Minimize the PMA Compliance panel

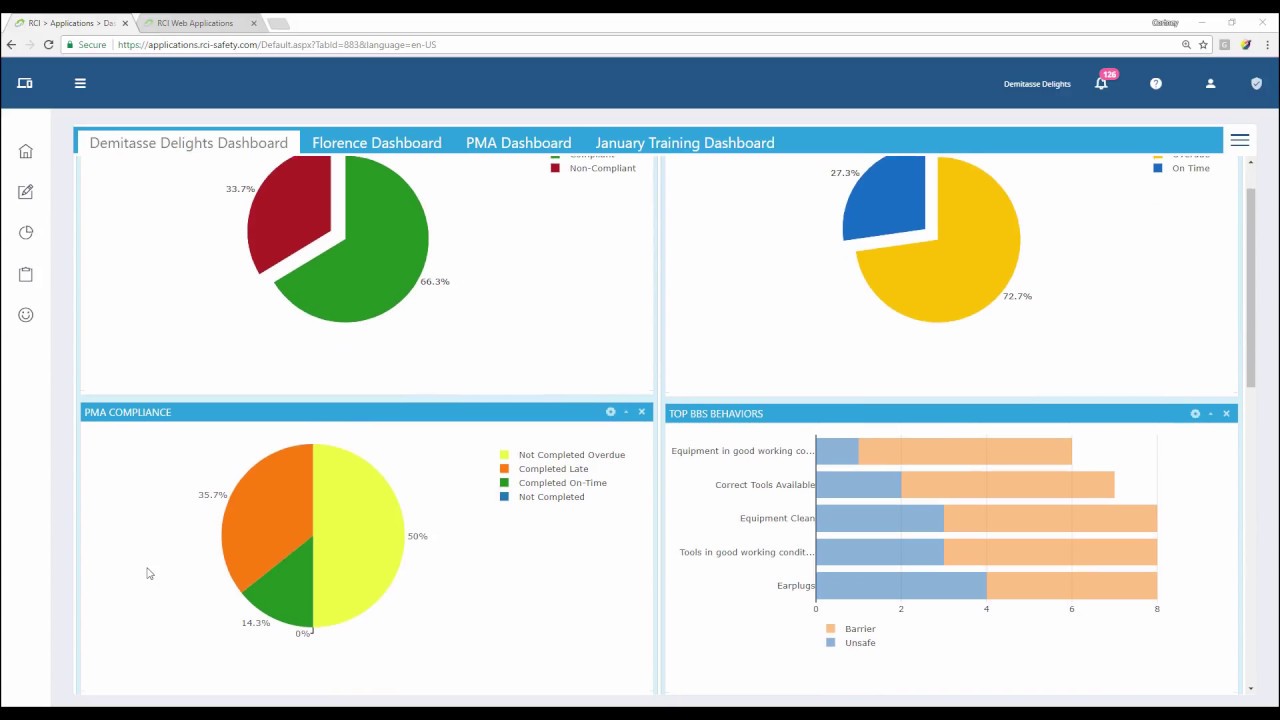click(x=626, y=412)
